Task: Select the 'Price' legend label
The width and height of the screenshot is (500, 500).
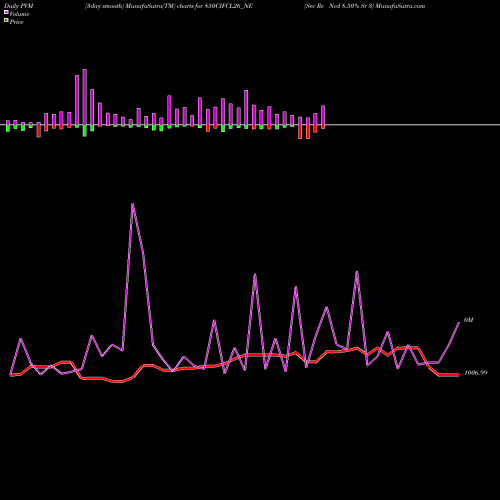Action: pyautogui.click(x=17, y=22)
